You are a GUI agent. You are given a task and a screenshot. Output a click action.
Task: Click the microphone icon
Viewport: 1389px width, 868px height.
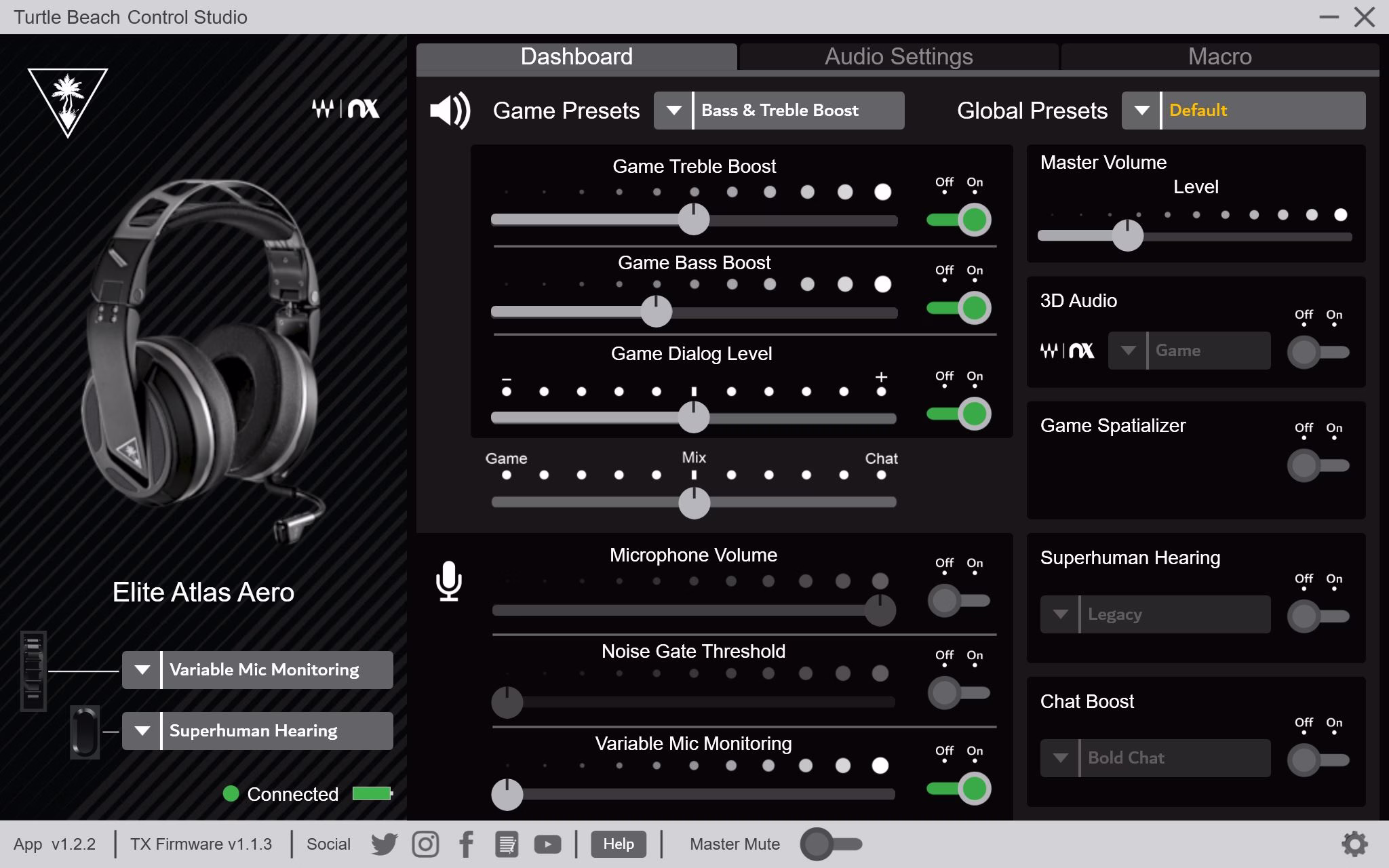pos(448,581)
